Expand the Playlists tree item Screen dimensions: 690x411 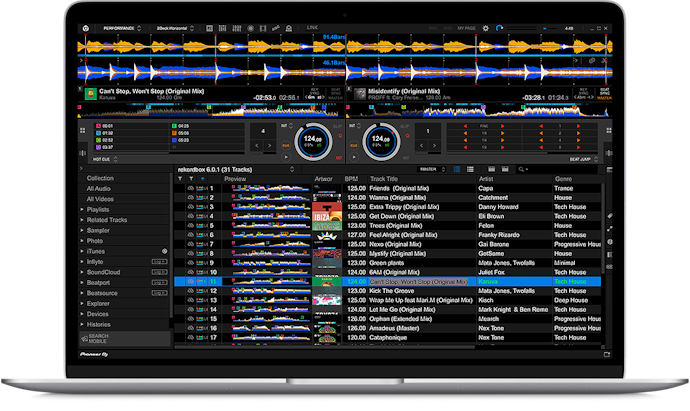click(x=82, y=209)
